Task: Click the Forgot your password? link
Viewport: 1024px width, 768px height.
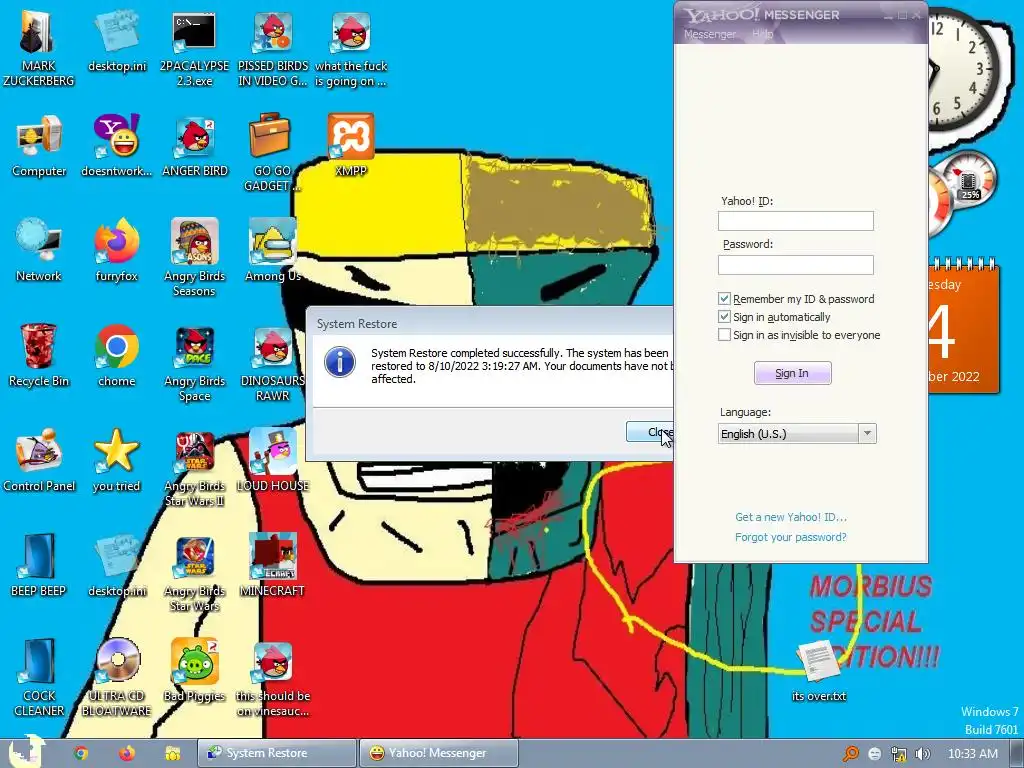Action: [790, 537]
